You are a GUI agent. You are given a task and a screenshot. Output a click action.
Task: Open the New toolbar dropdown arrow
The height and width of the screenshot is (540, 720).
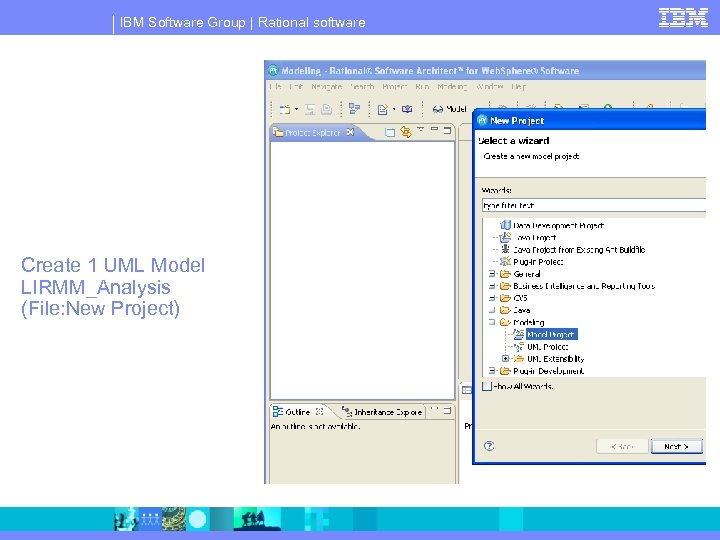click(296, 109)
